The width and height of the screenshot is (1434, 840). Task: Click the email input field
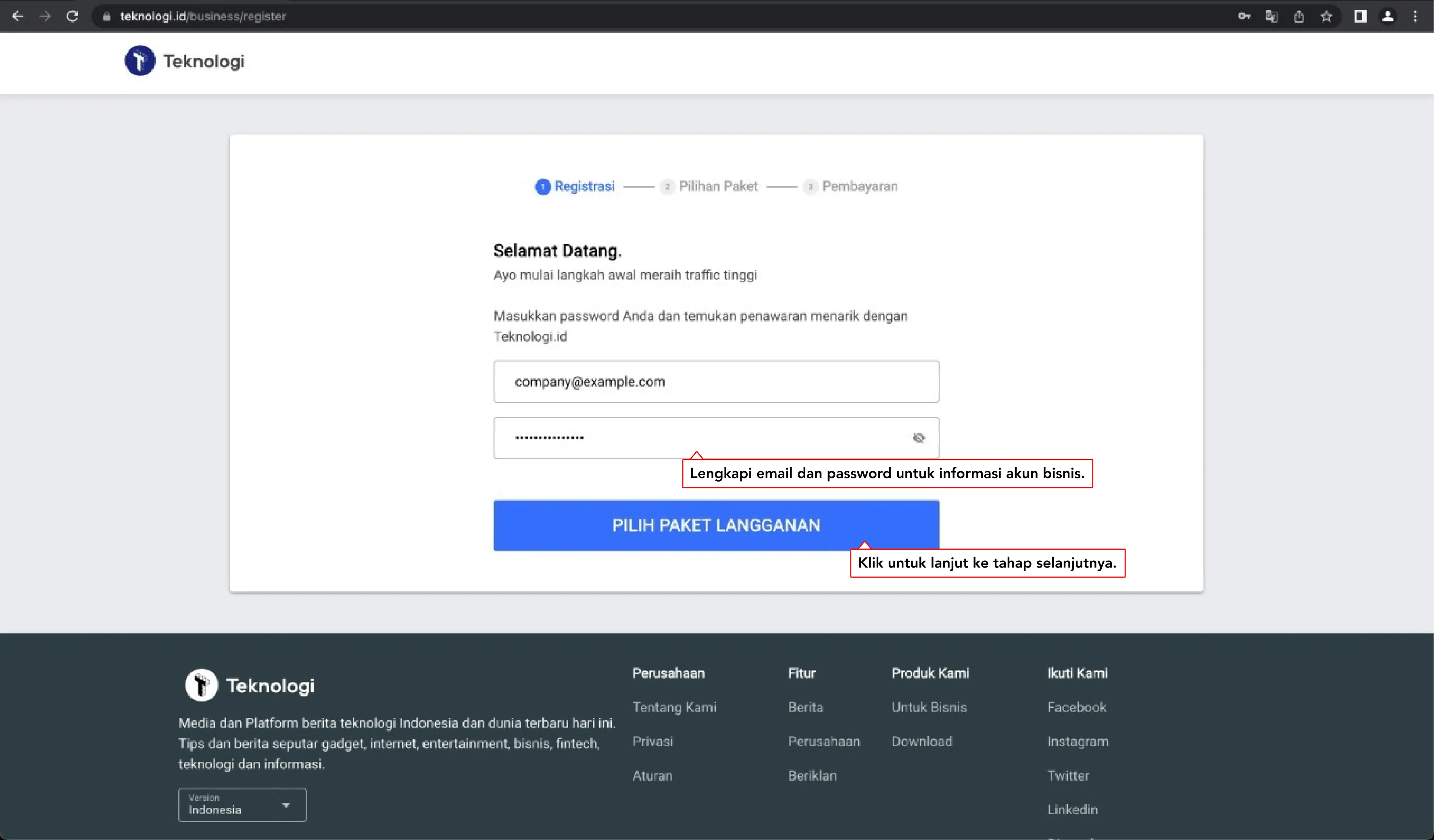(716, 382)
